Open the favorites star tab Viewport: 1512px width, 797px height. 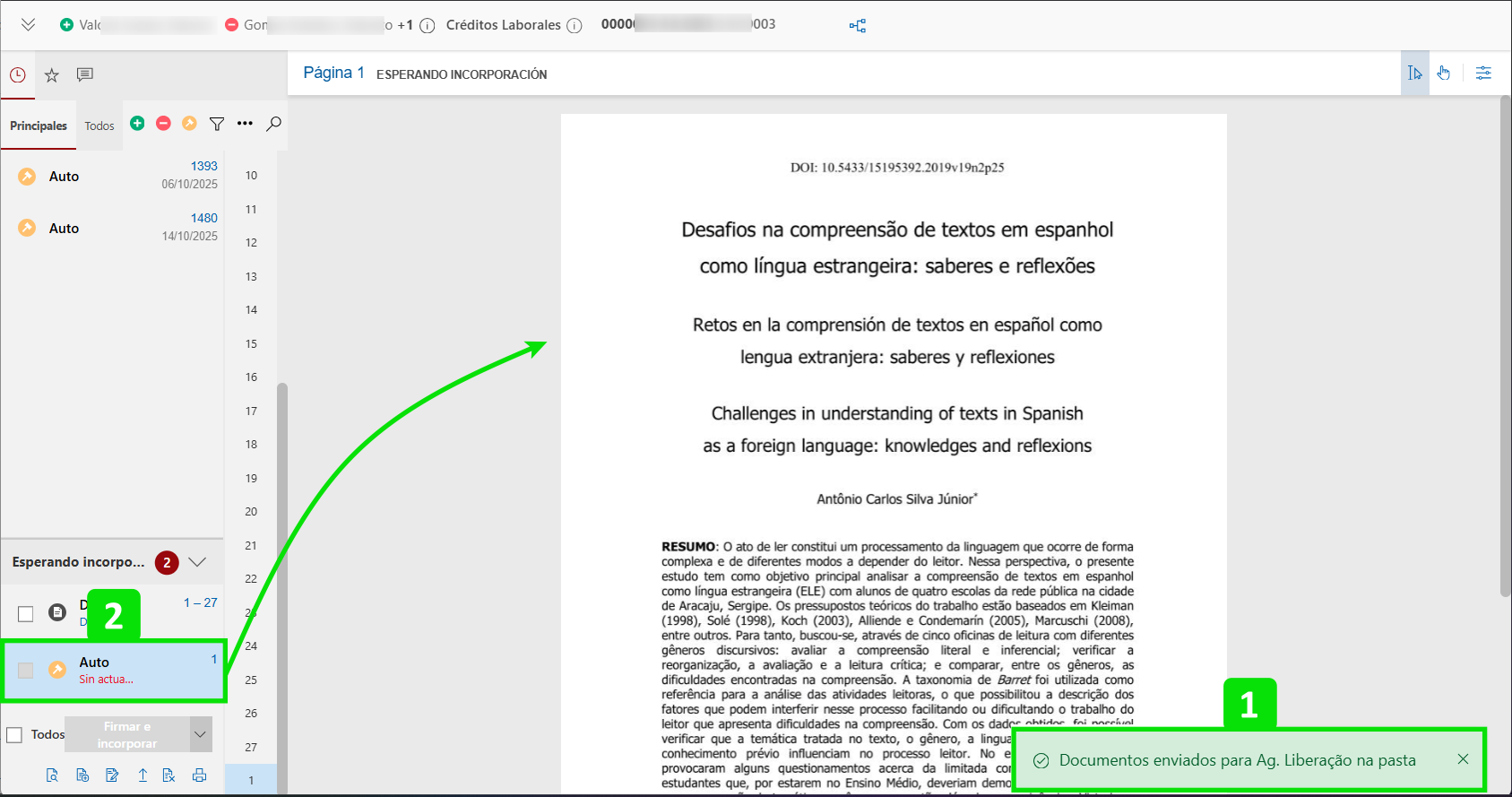point(52,75)
